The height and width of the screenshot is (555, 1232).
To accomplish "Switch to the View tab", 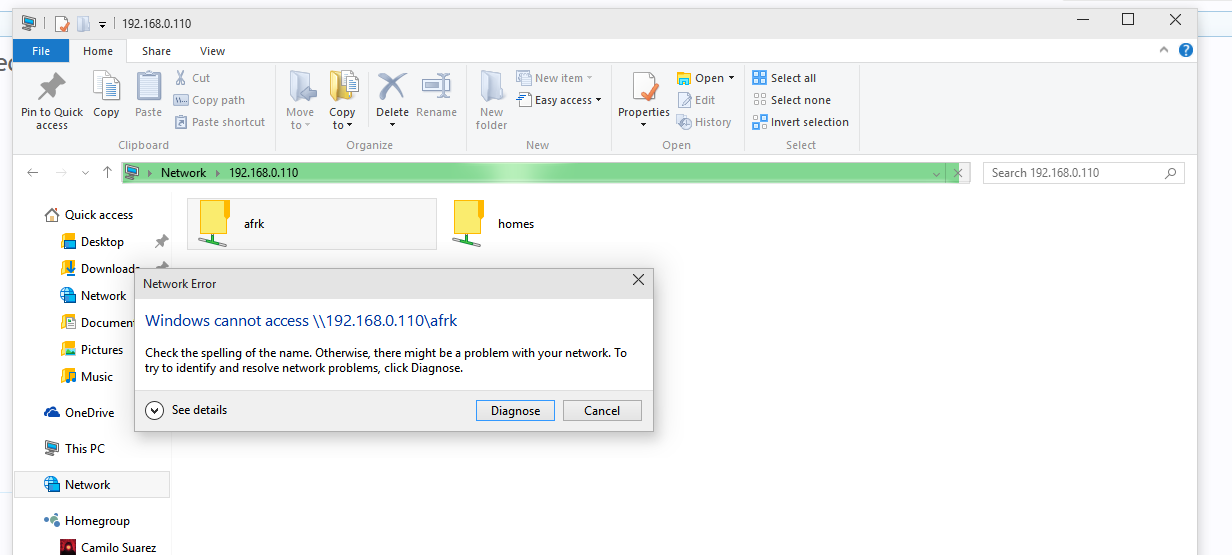I will (x=212, y=51).
